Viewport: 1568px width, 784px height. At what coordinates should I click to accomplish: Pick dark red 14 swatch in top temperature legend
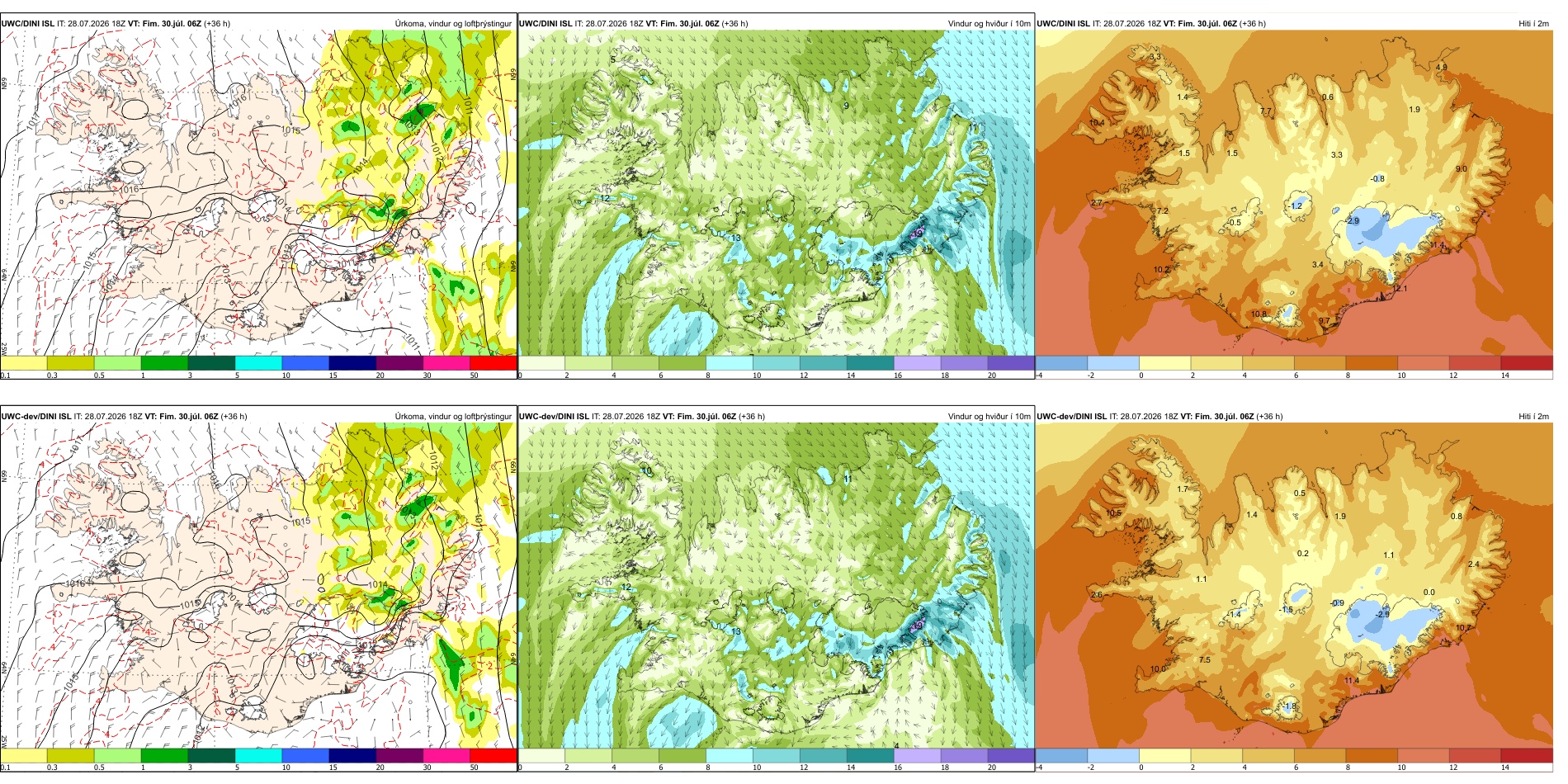1527,363
